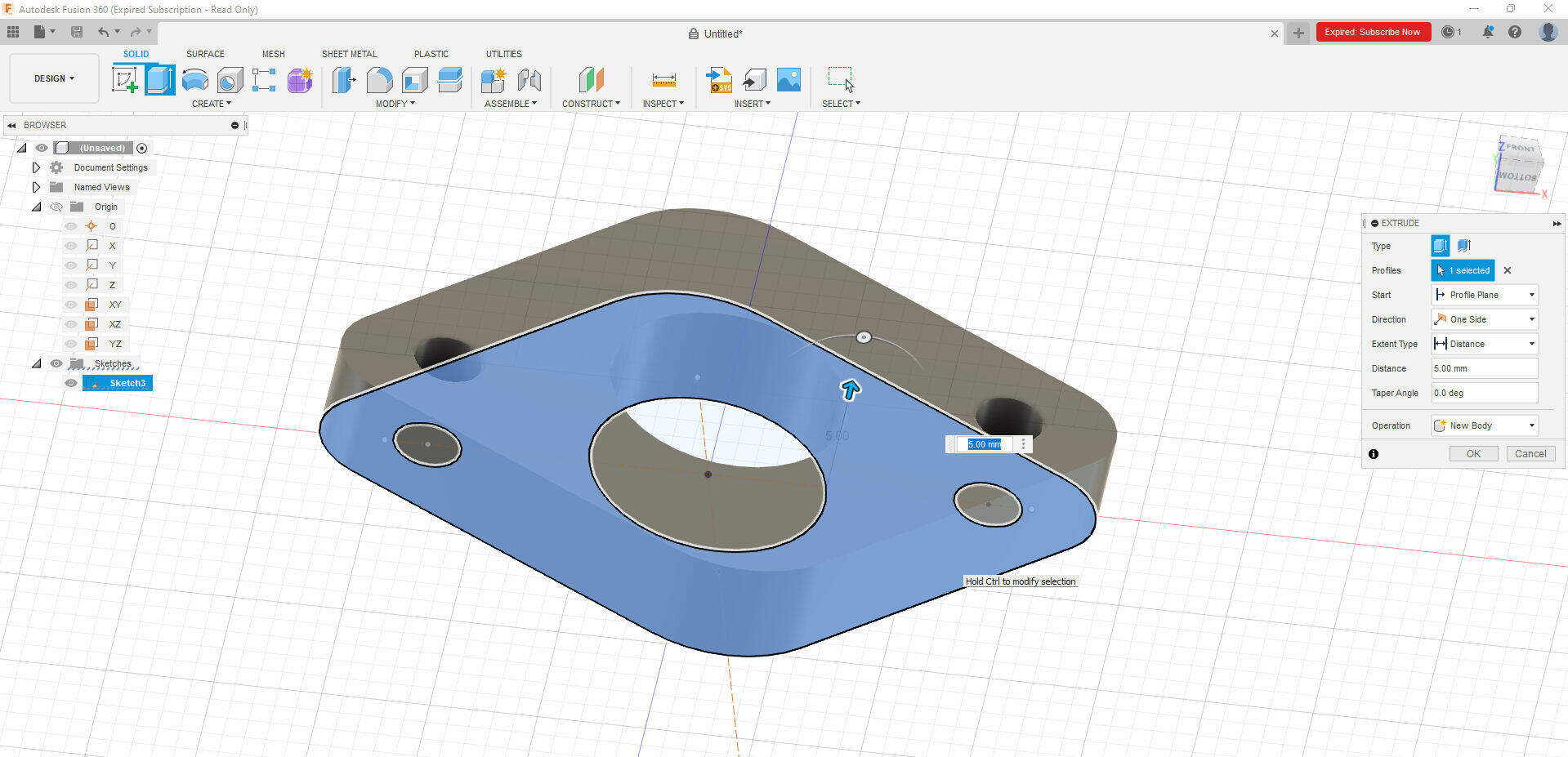
Task: Click the Extrude tool in toolbar
Action: point(160,80)
